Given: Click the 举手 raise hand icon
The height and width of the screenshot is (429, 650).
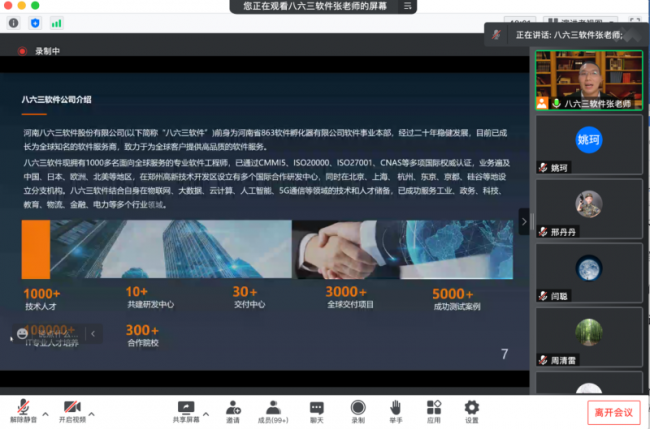Looking at the screenshot, I should coord(396,408).
